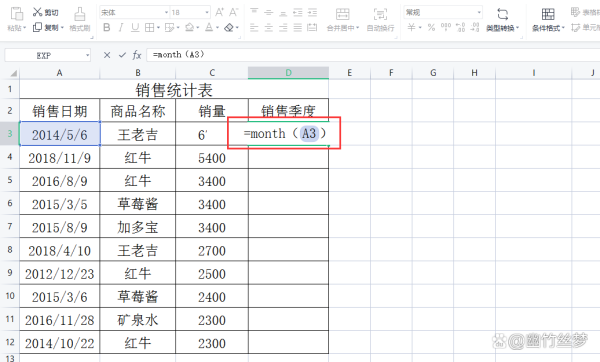Click the Paste (粘贴) clipboard icon
Screen dimensions: 600x362
point(16,13)
